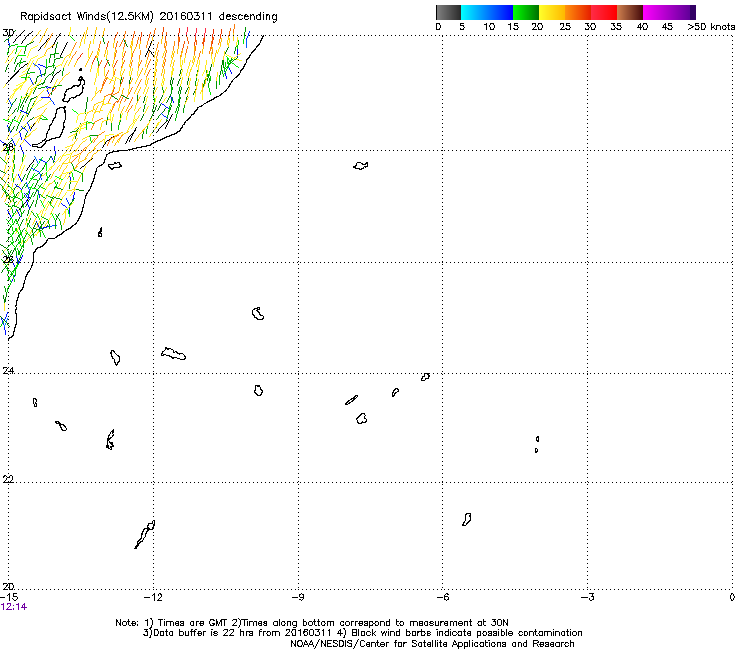
Task: Click the yellow 20-25 knots color band
Action: (x=552, y=12)
